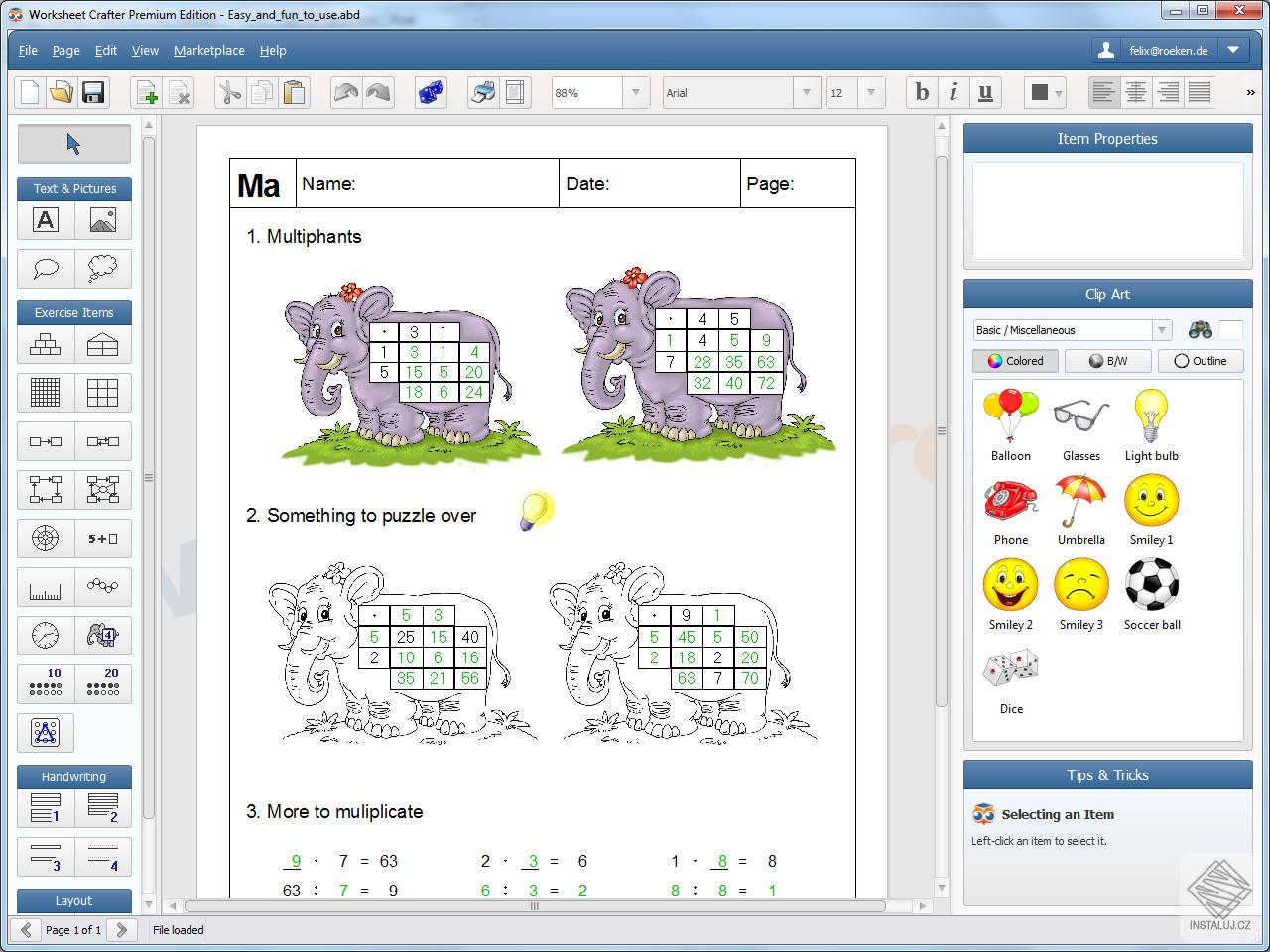The height and width of the screenshot is (952, 1270).
Task: Insert a number line exercise
Action: [x=45, y=587]
